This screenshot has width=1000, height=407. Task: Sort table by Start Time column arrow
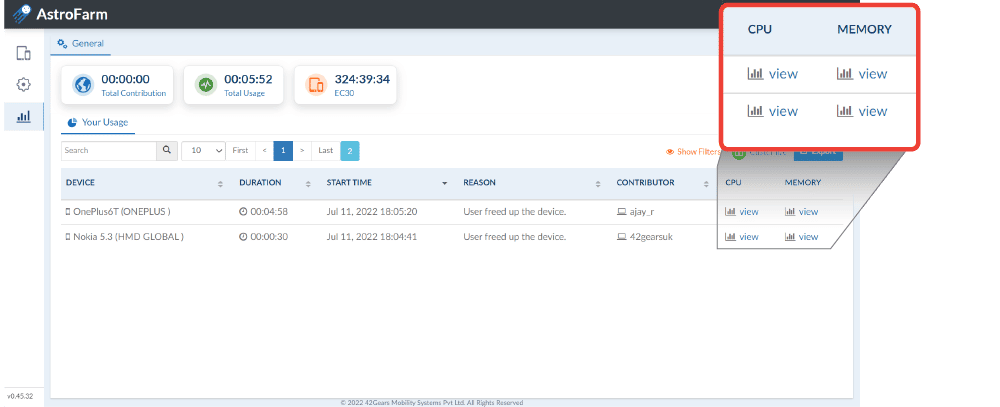pyautogui.click(x=444, y=184)
